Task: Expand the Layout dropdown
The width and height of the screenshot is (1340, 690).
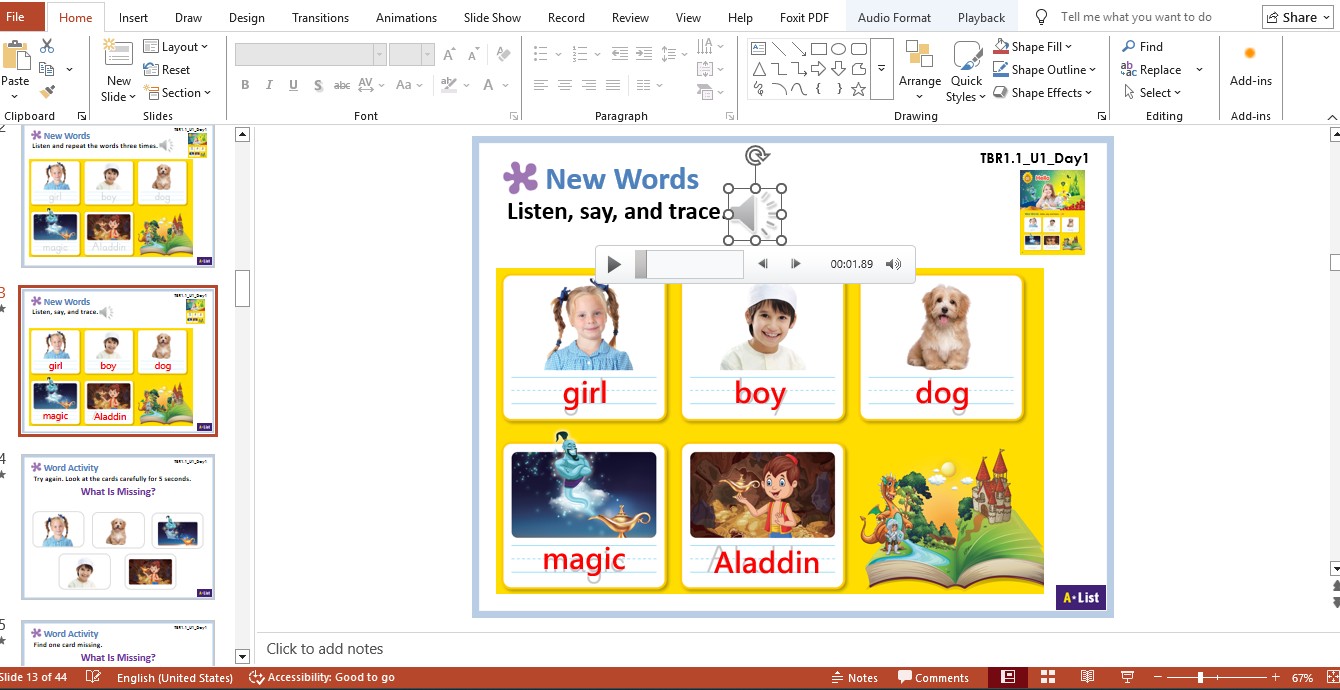Action: pyautogui.click(x=176, y=47)
